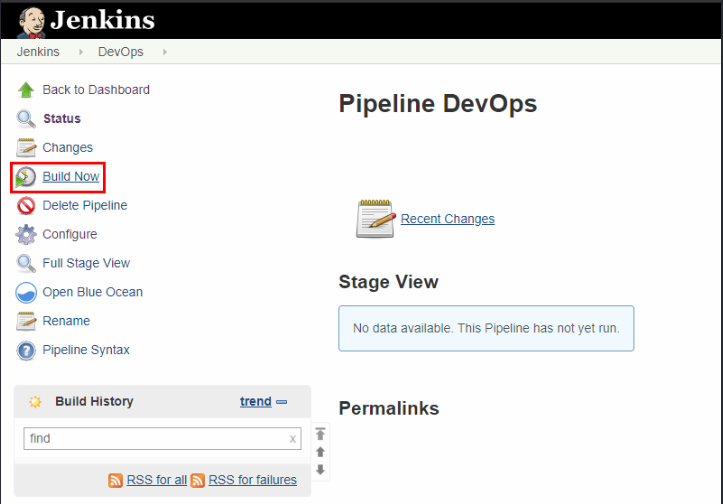Click the green up arrow dashboard icon
Screen dimensions: 723x504
(26, 90)
